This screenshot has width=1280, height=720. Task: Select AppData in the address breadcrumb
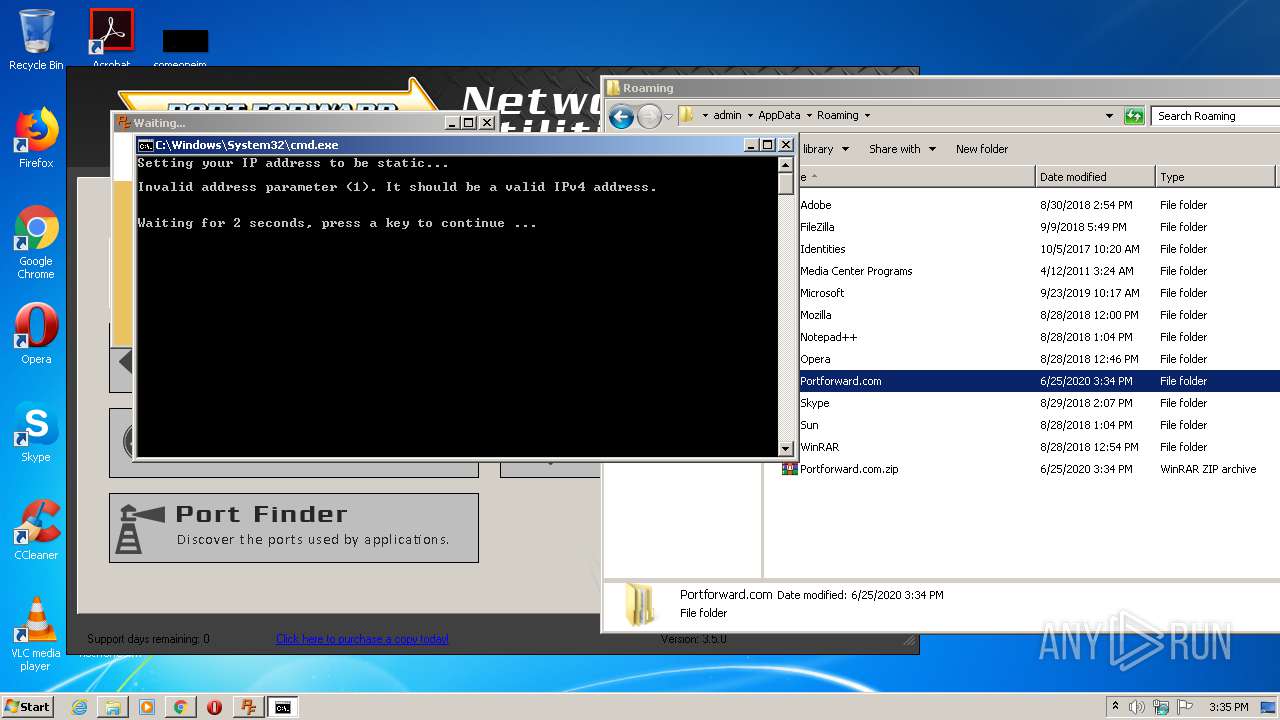coord(779,115)
